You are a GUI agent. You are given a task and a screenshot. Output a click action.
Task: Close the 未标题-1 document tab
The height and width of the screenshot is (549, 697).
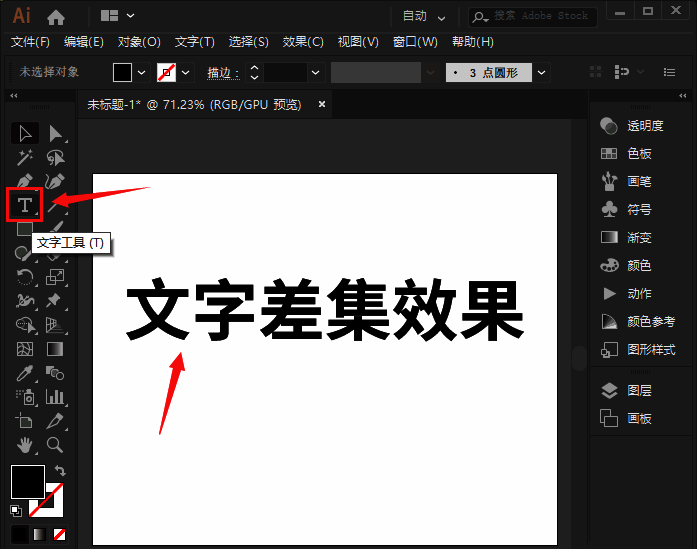(322, 104)
